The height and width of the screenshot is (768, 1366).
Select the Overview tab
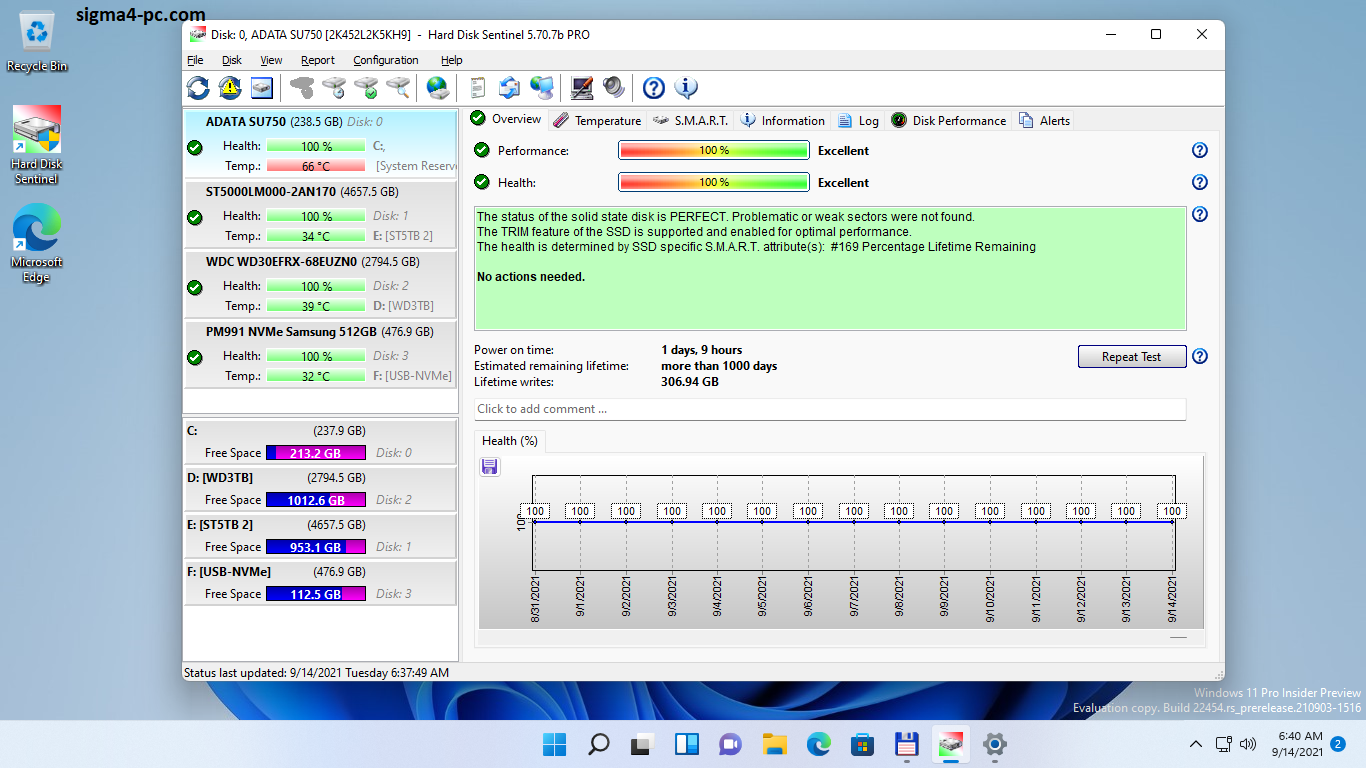click(x=506, y=119)
